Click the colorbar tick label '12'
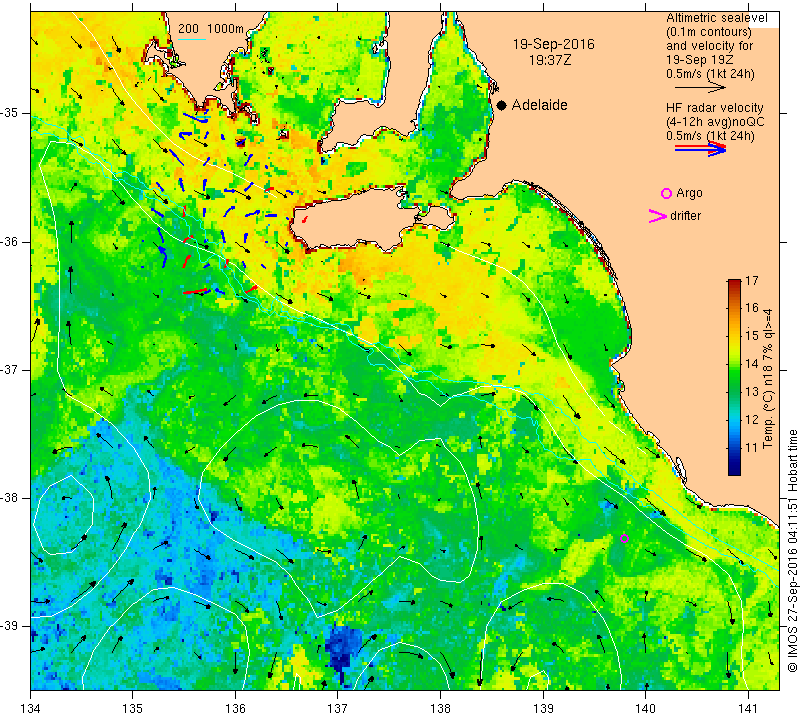800x720 pixels. [x=752, y=420]
